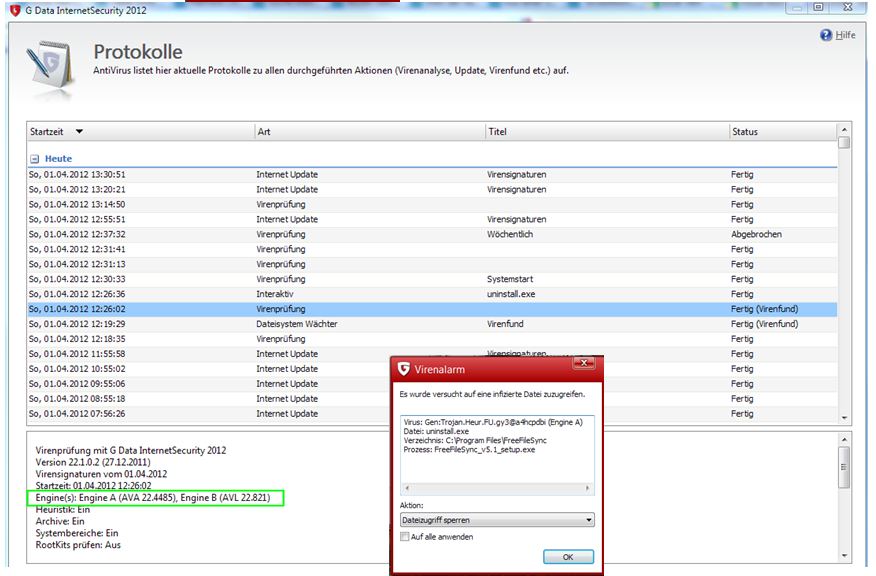Collapse the Heute group
Screen dimensions: 876x576
tap(35, 159)
